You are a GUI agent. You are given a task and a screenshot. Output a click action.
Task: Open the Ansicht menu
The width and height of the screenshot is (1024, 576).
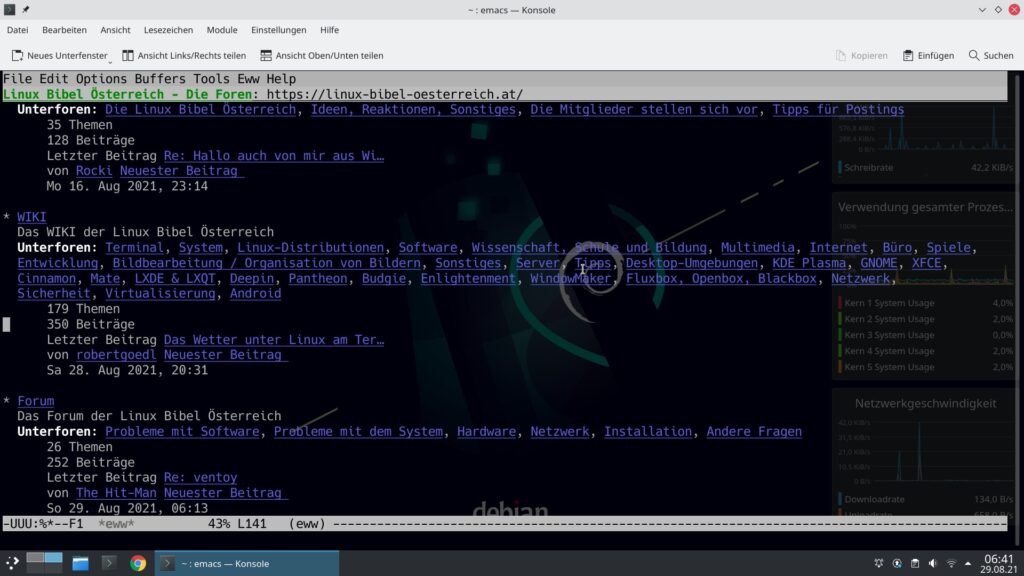[115, 30]
